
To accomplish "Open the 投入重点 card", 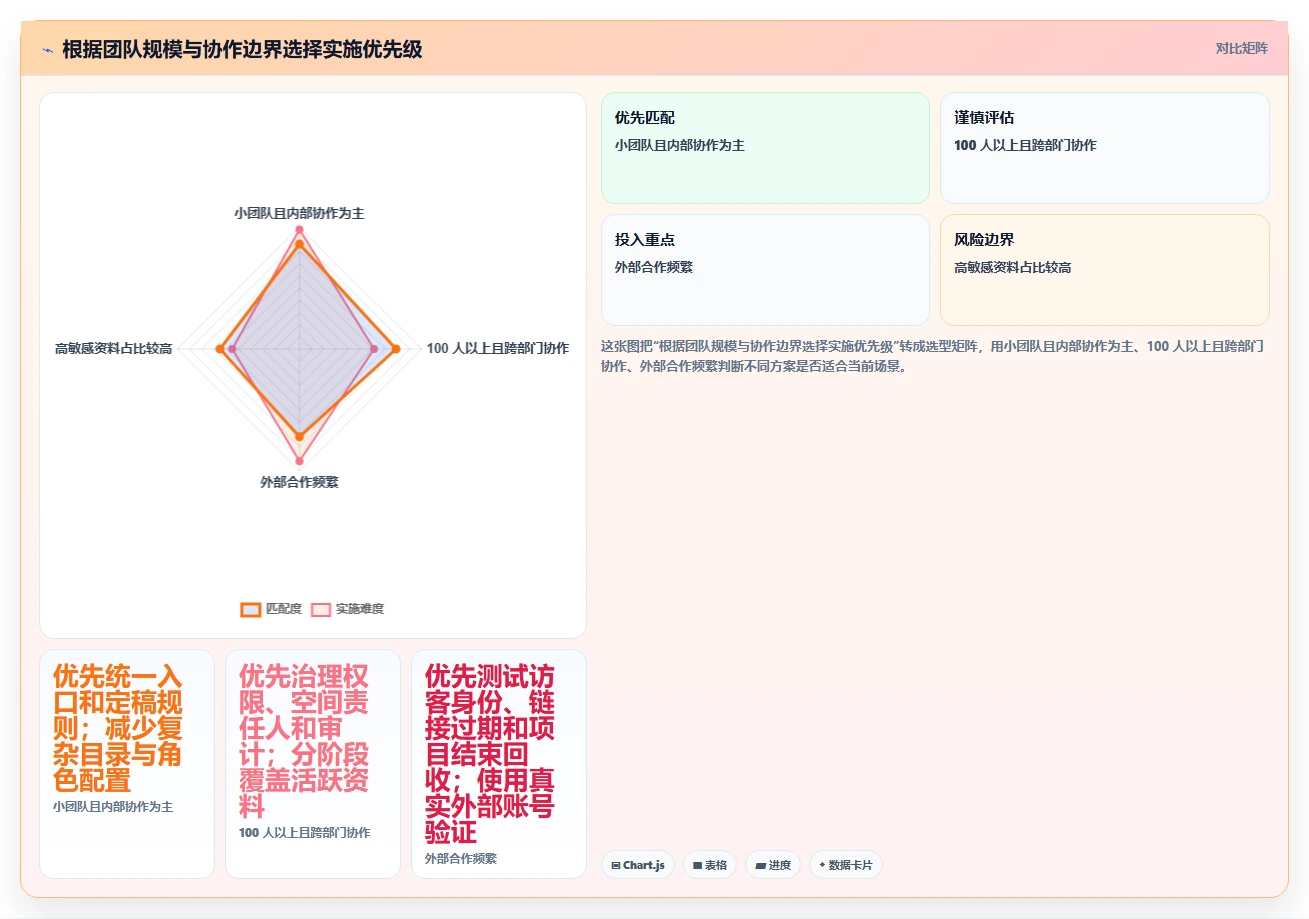I will tap(765, 270).
